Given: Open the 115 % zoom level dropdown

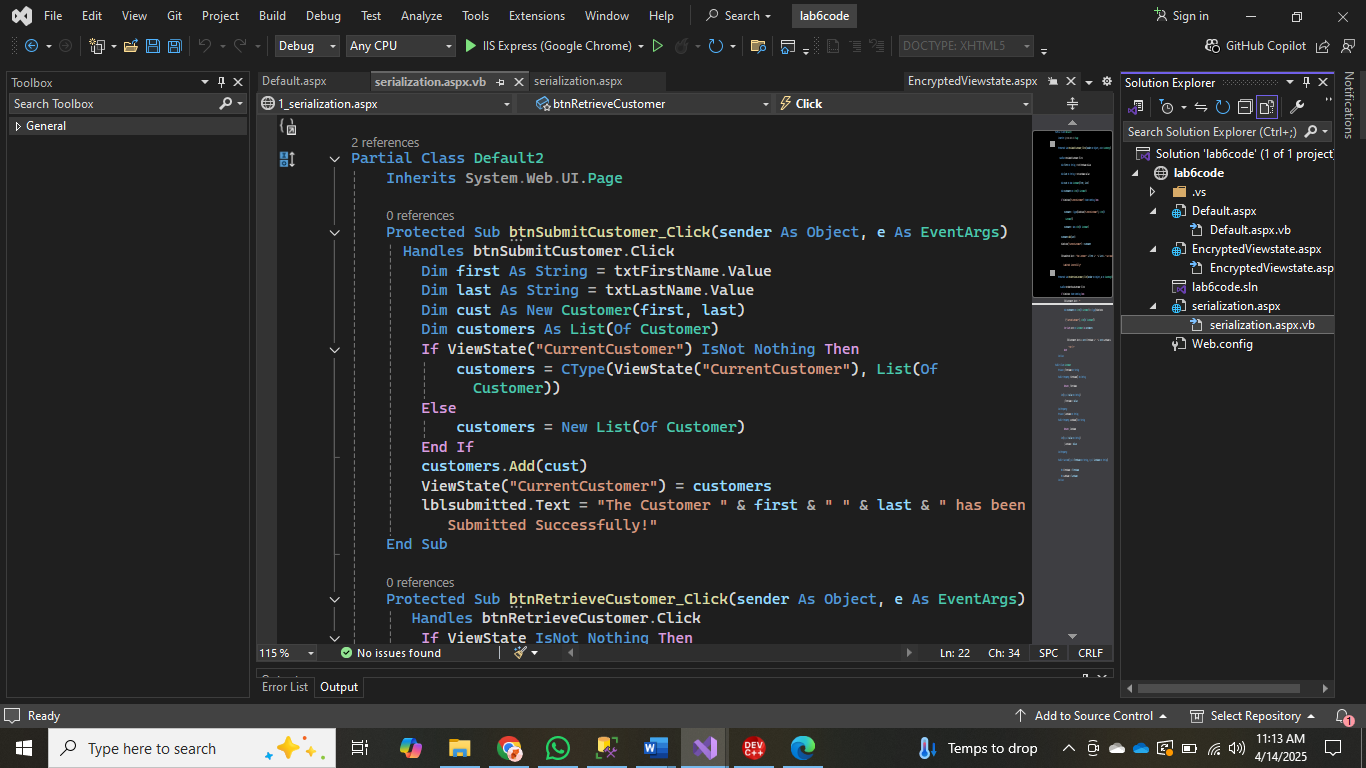Looking at the screenshot, I should (x=287, y=652).
